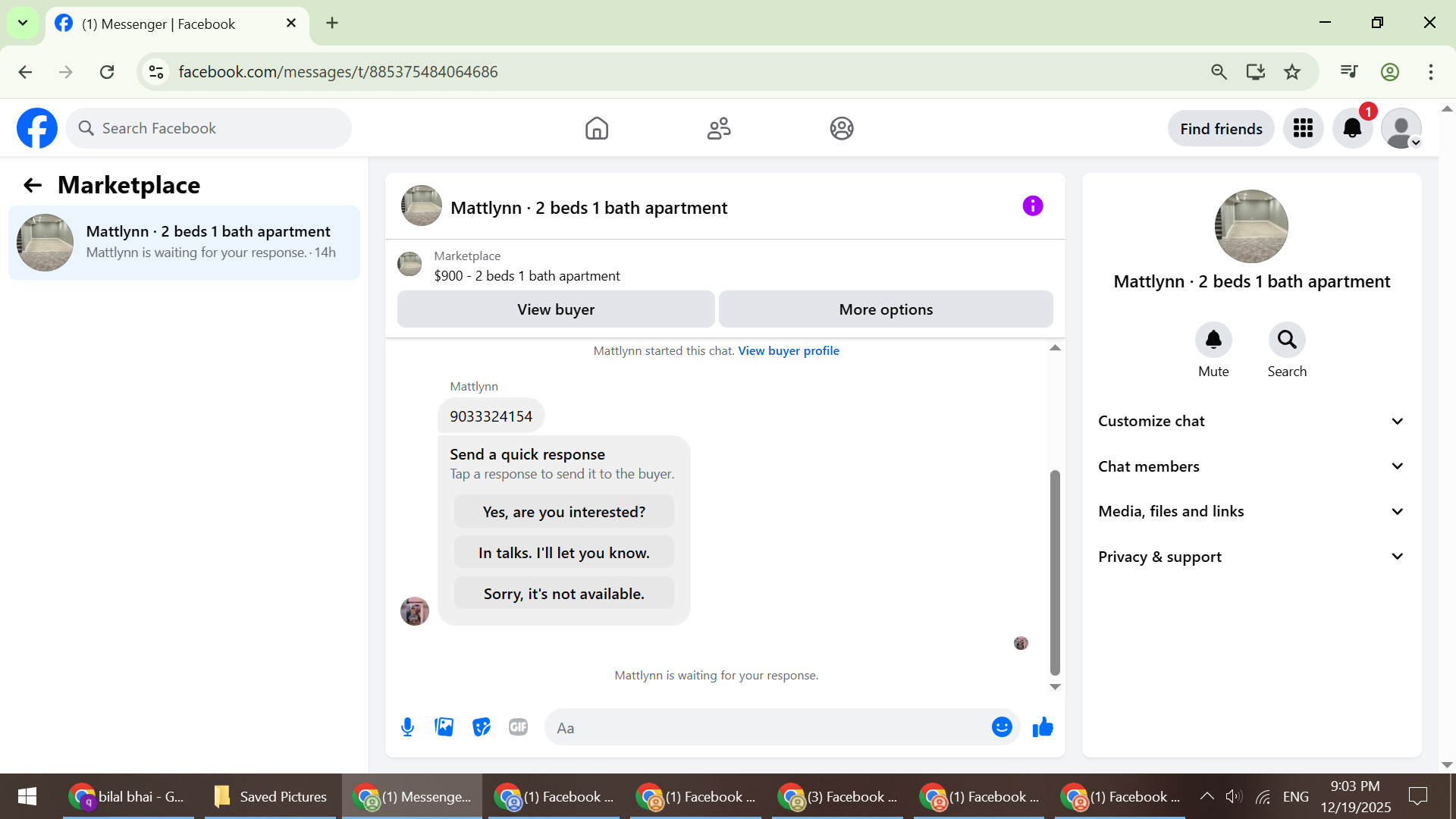The image size is (1456, 819).
Task: Mute this conversation's notifications
Action: (1213, 340)
